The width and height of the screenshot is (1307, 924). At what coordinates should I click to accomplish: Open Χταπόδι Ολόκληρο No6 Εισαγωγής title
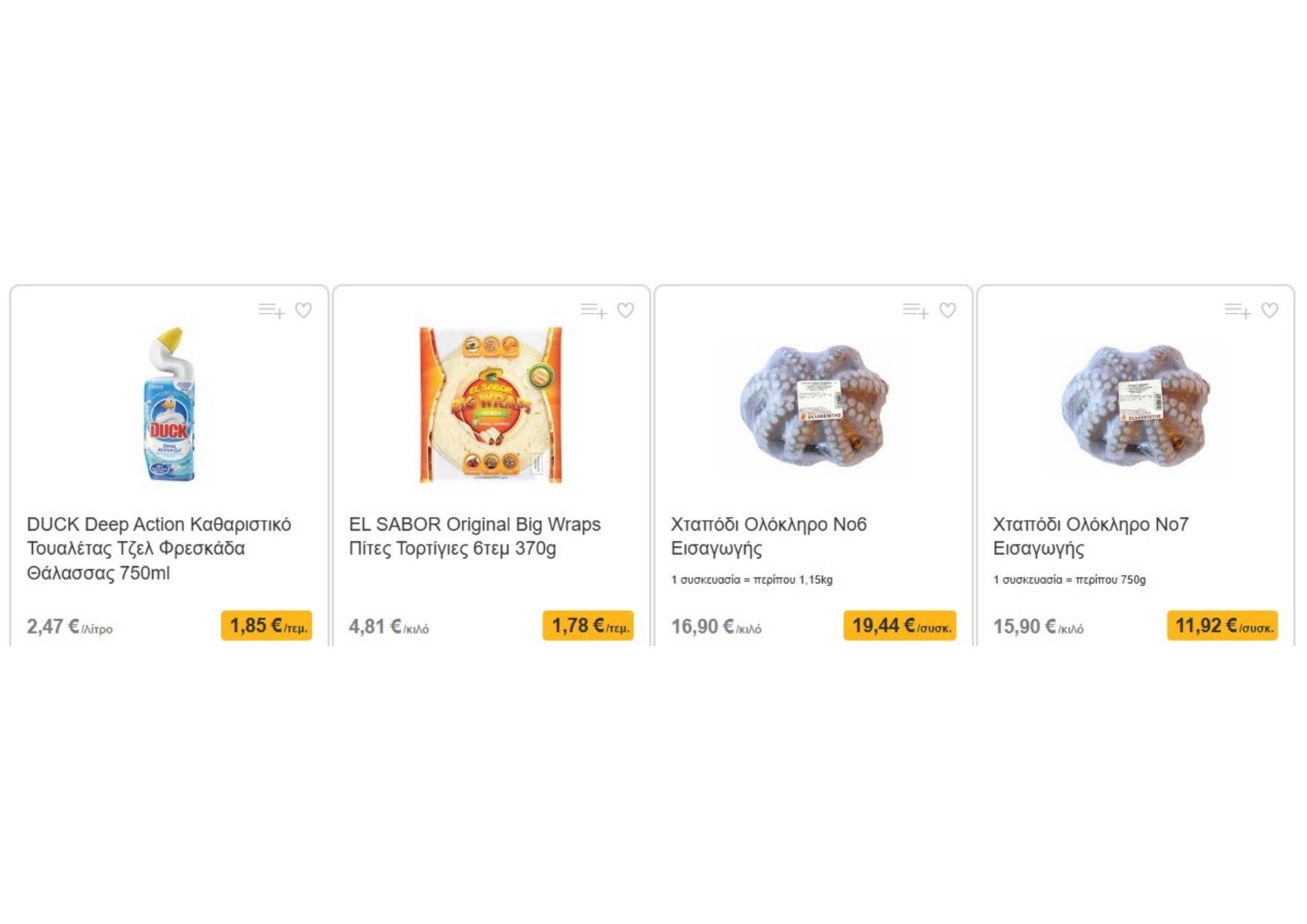coord(769,537)
